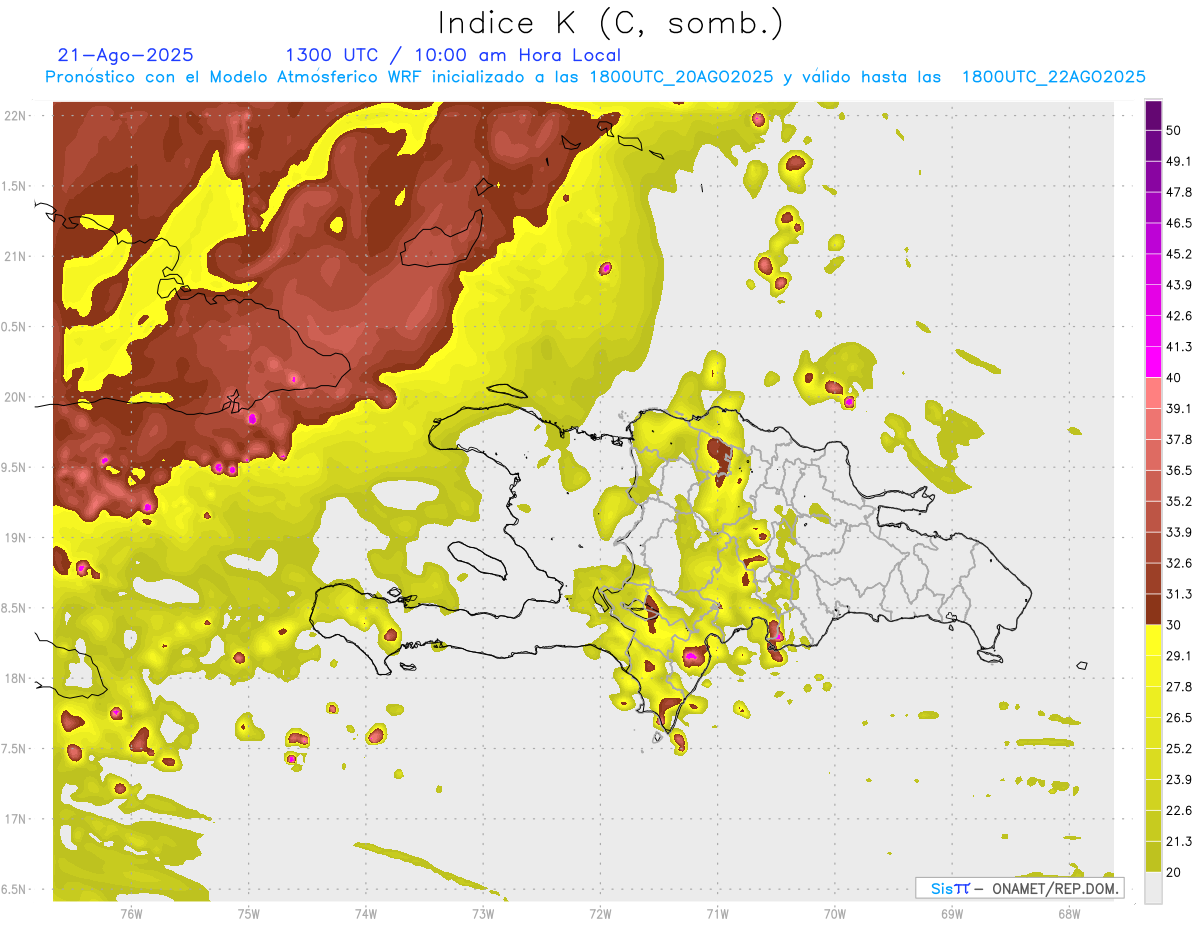Click the '70W' longitude label

835,913
